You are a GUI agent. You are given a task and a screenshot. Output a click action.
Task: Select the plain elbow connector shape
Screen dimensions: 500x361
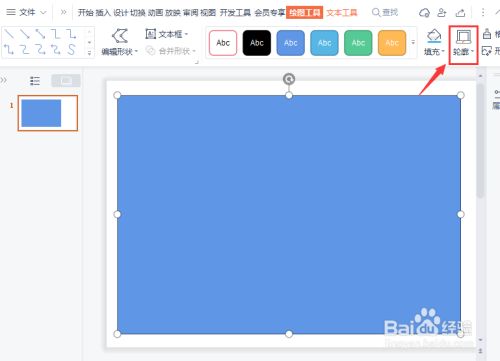pyautogui.click(x=56, y=34)
